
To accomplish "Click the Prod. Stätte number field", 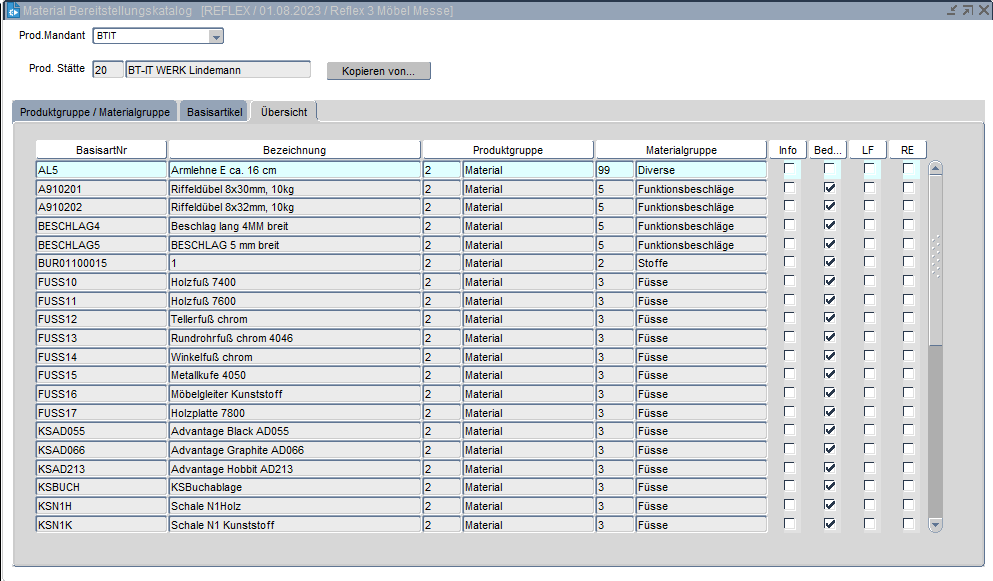I will coord(106,70).
